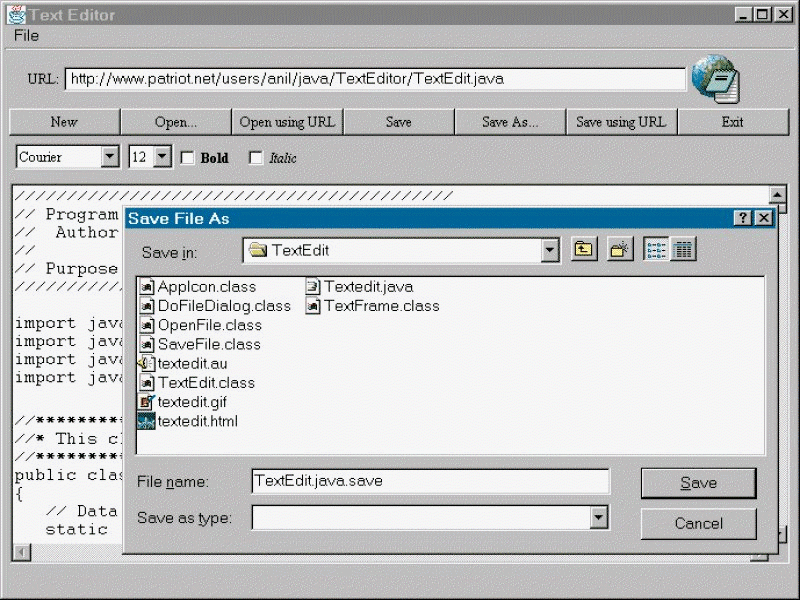Click the Save button in dialog
The width and height of the screenshot is (800, 600).
698,483
